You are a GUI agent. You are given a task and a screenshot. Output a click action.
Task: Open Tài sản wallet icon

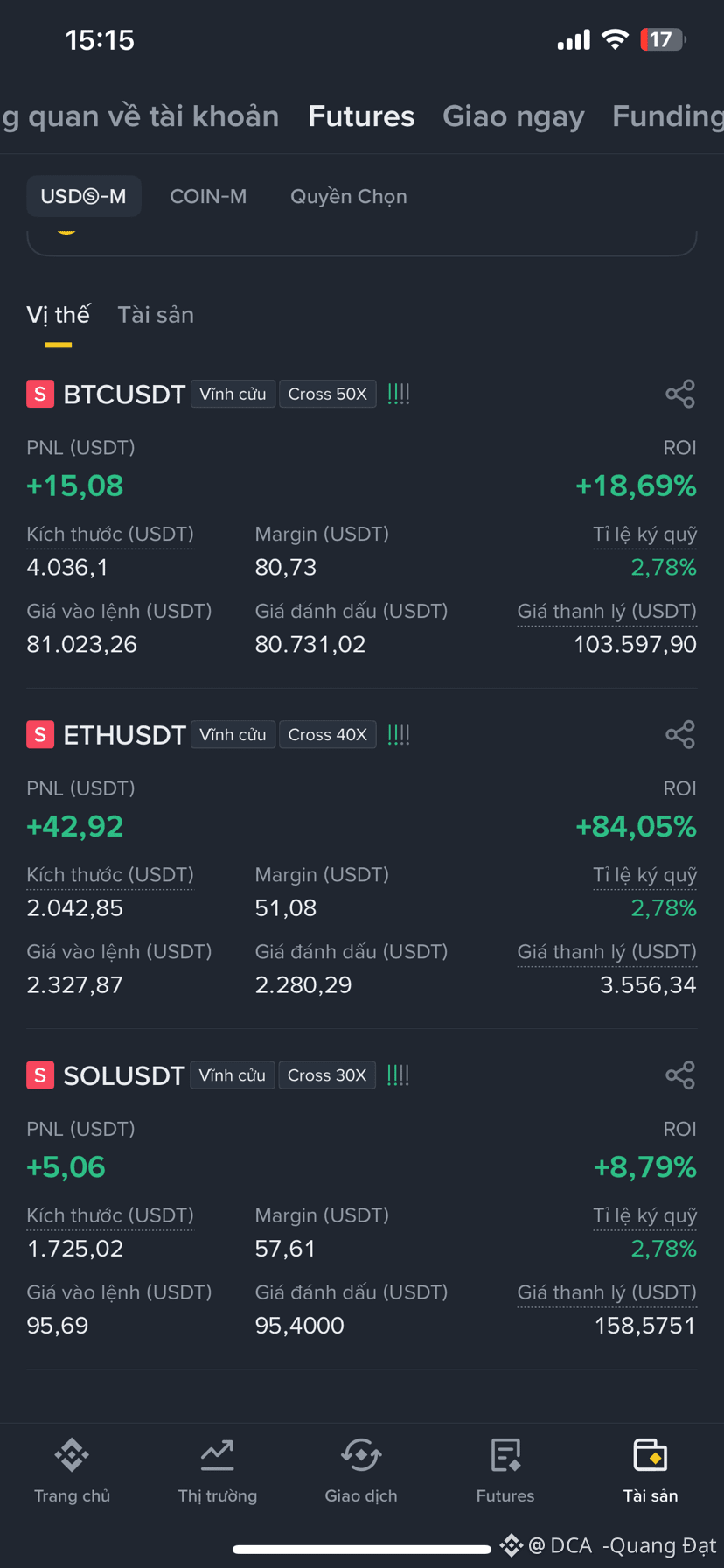650,1455
